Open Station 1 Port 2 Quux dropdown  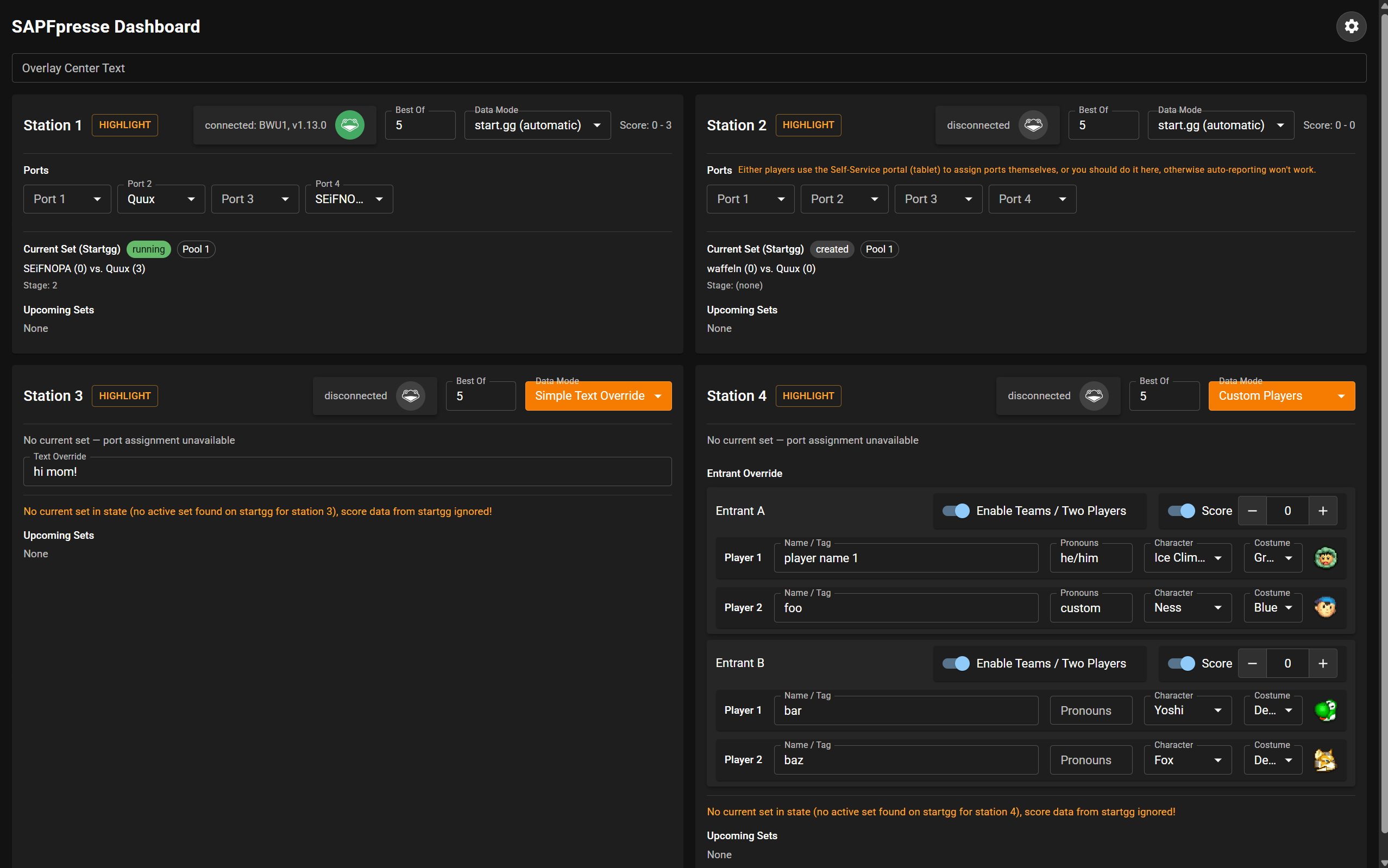click(x=161, y=199)
